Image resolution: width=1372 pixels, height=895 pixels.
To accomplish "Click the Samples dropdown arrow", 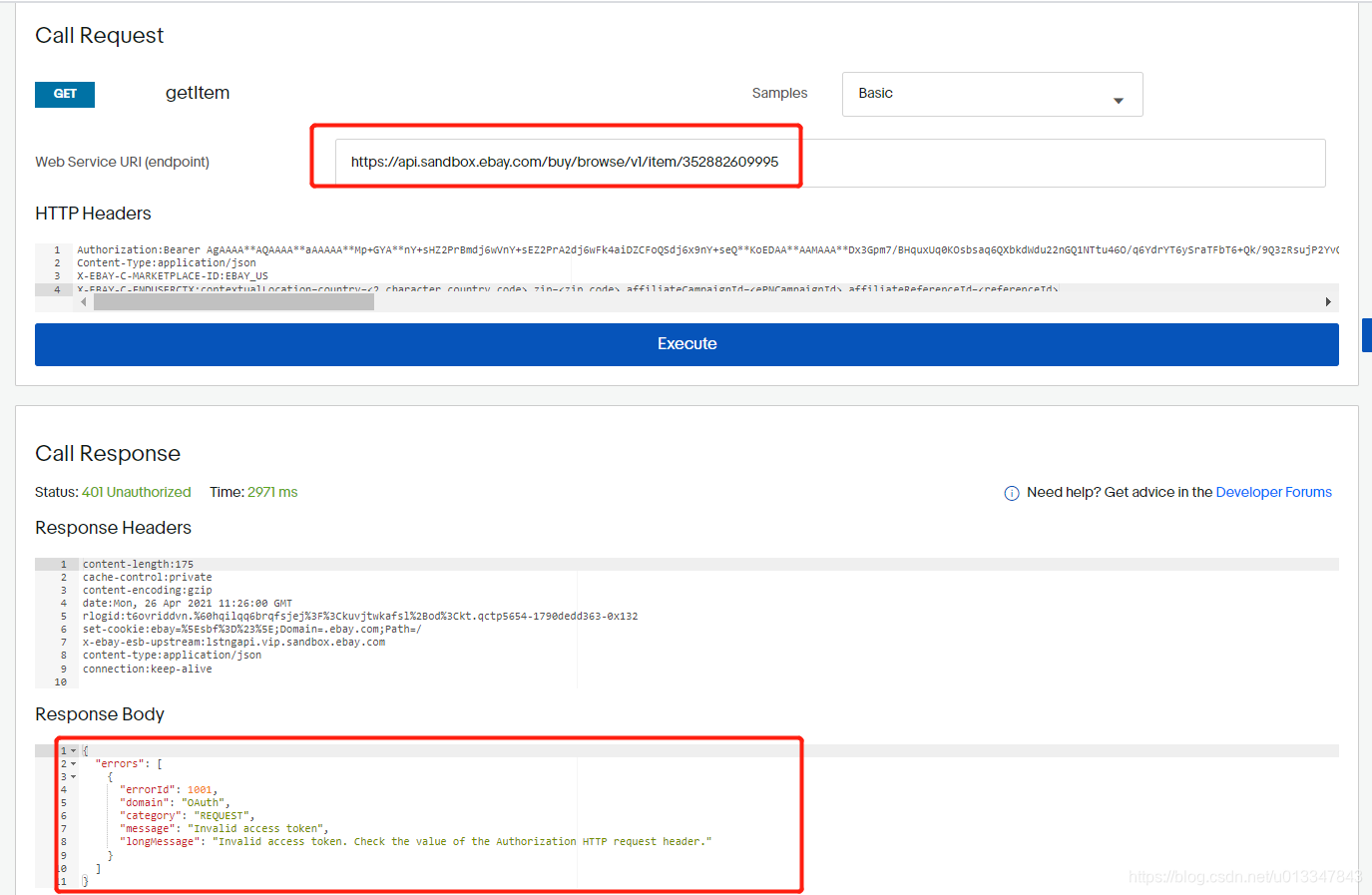I will click(1118, 100).
